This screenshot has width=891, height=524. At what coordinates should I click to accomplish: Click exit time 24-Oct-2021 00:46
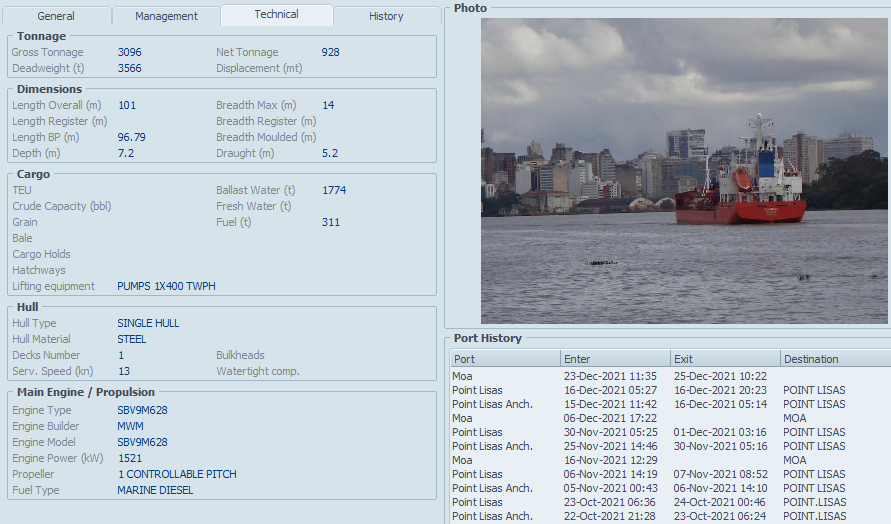pyautogui.click(x=720, y=502)
